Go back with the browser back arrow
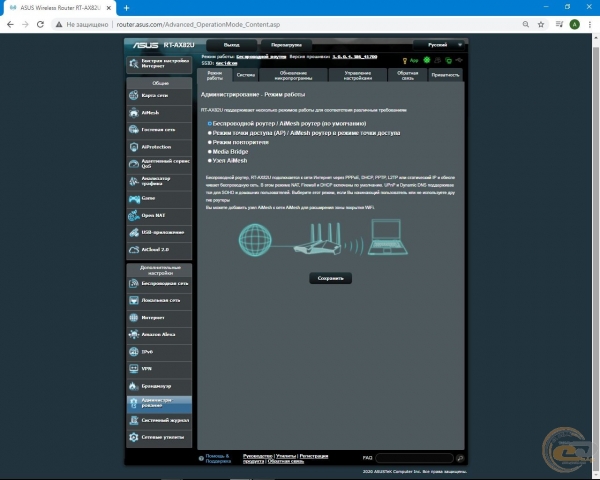The width and height of the screenshot is (600, 480). coord(10,24)
